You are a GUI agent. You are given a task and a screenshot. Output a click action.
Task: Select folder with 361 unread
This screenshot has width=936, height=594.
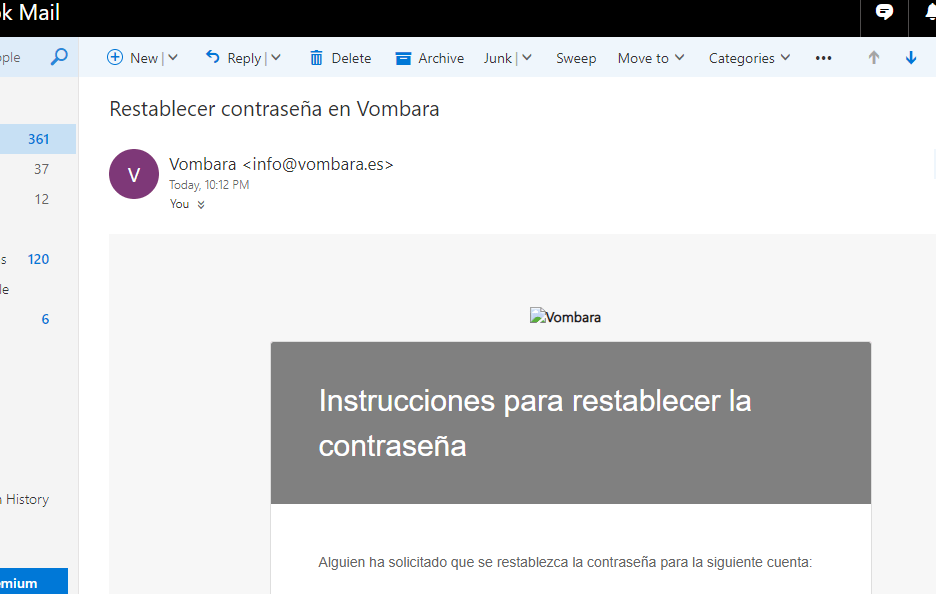click(x=38, y=139)
